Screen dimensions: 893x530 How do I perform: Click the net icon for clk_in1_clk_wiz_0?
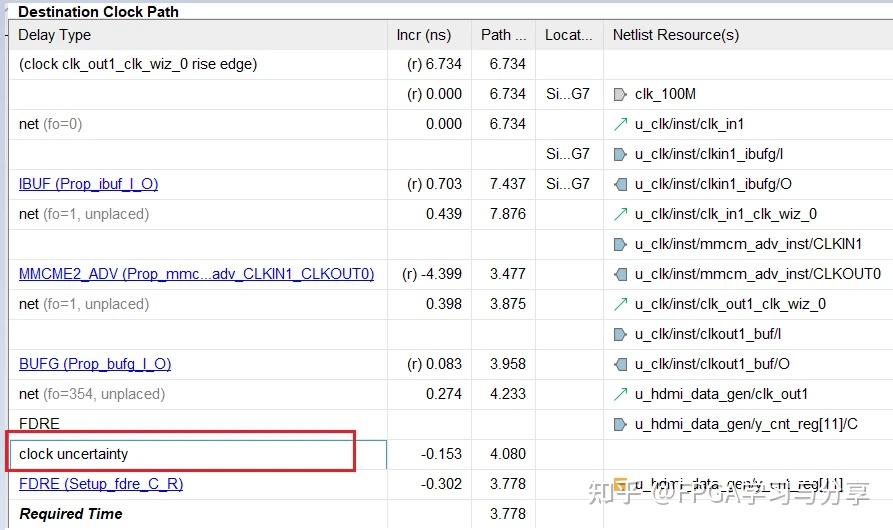pyautogui.click(x=620, y=214)
